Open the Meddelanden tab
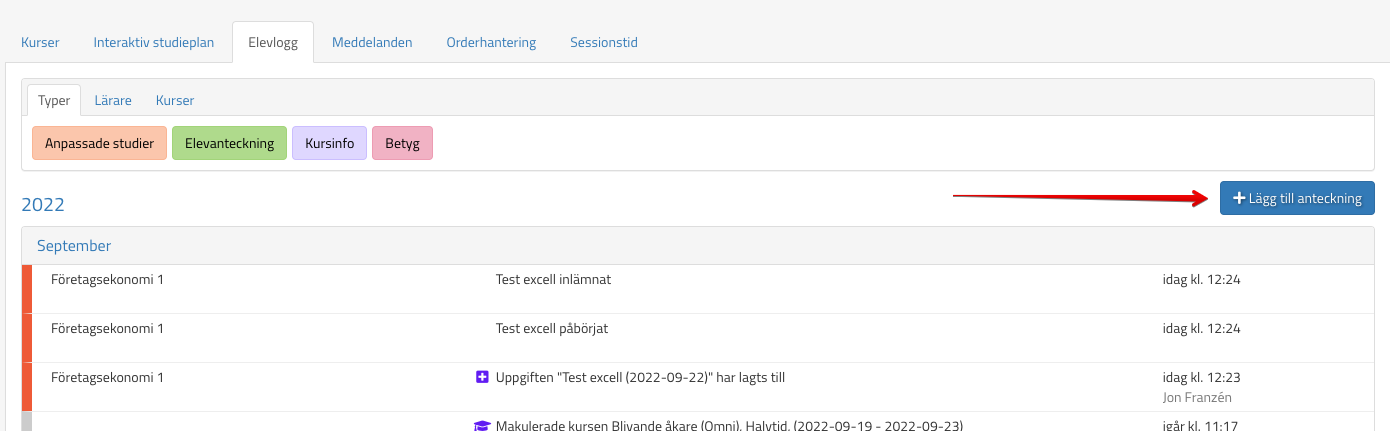The height and width of the screenshot is (431, 1390). tap(372, 43)
